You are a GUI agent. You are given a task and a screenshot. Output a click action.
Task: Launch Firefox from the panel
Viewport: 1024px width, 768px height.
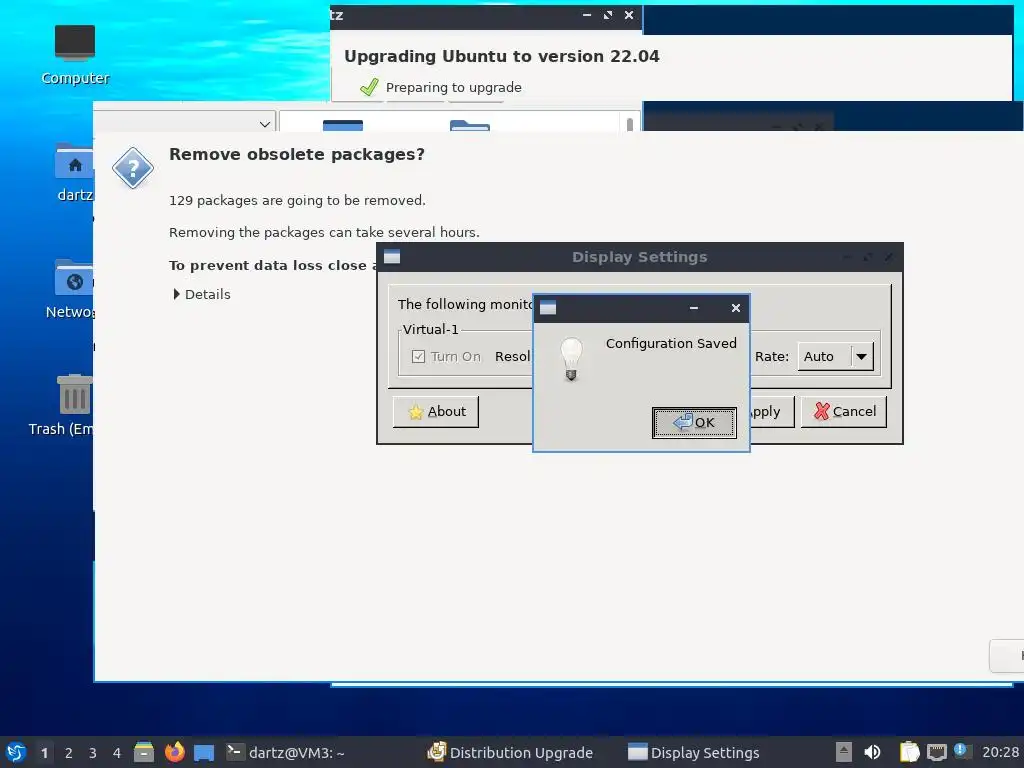coord(174,752)
